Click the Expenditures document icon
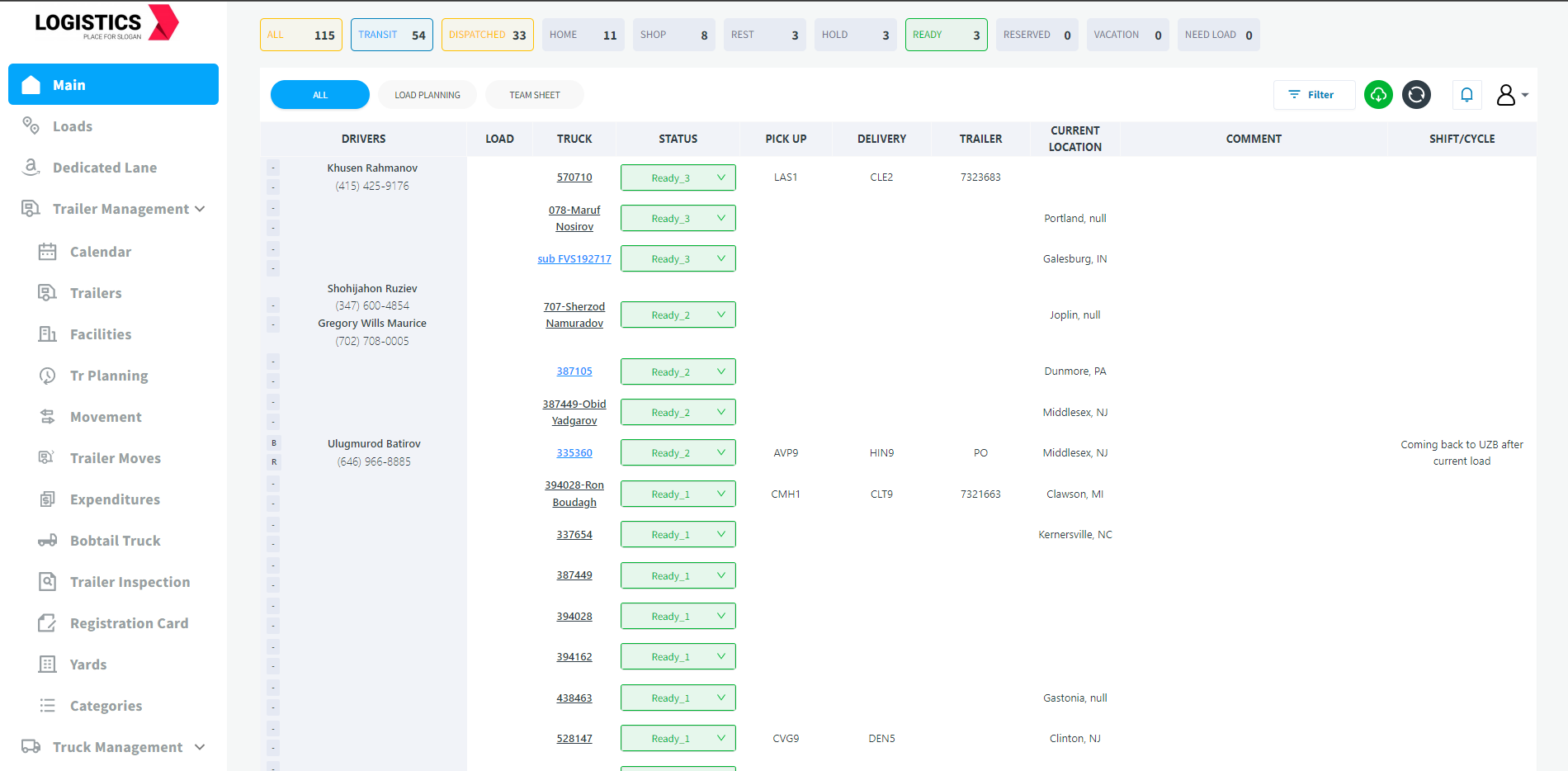1568x771 pixels. pyautogui.click(x=48, y=499)
